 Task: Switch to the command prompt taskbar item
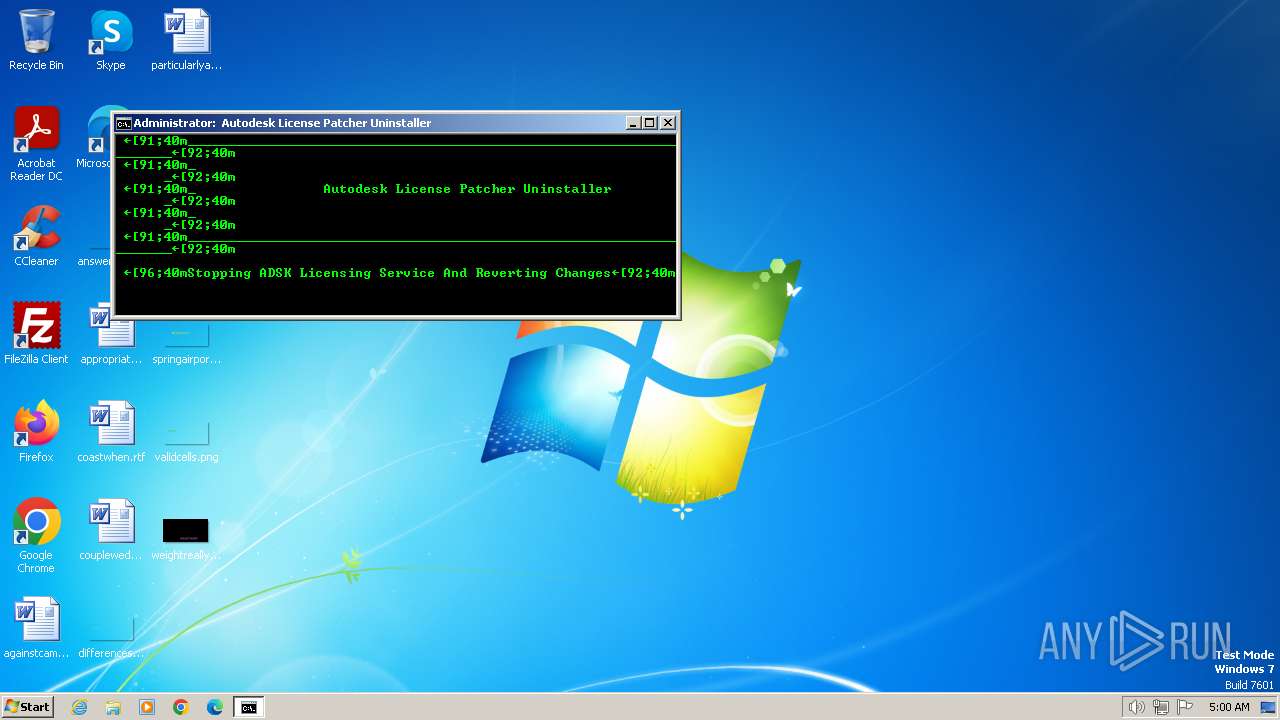tap(248, 707)
